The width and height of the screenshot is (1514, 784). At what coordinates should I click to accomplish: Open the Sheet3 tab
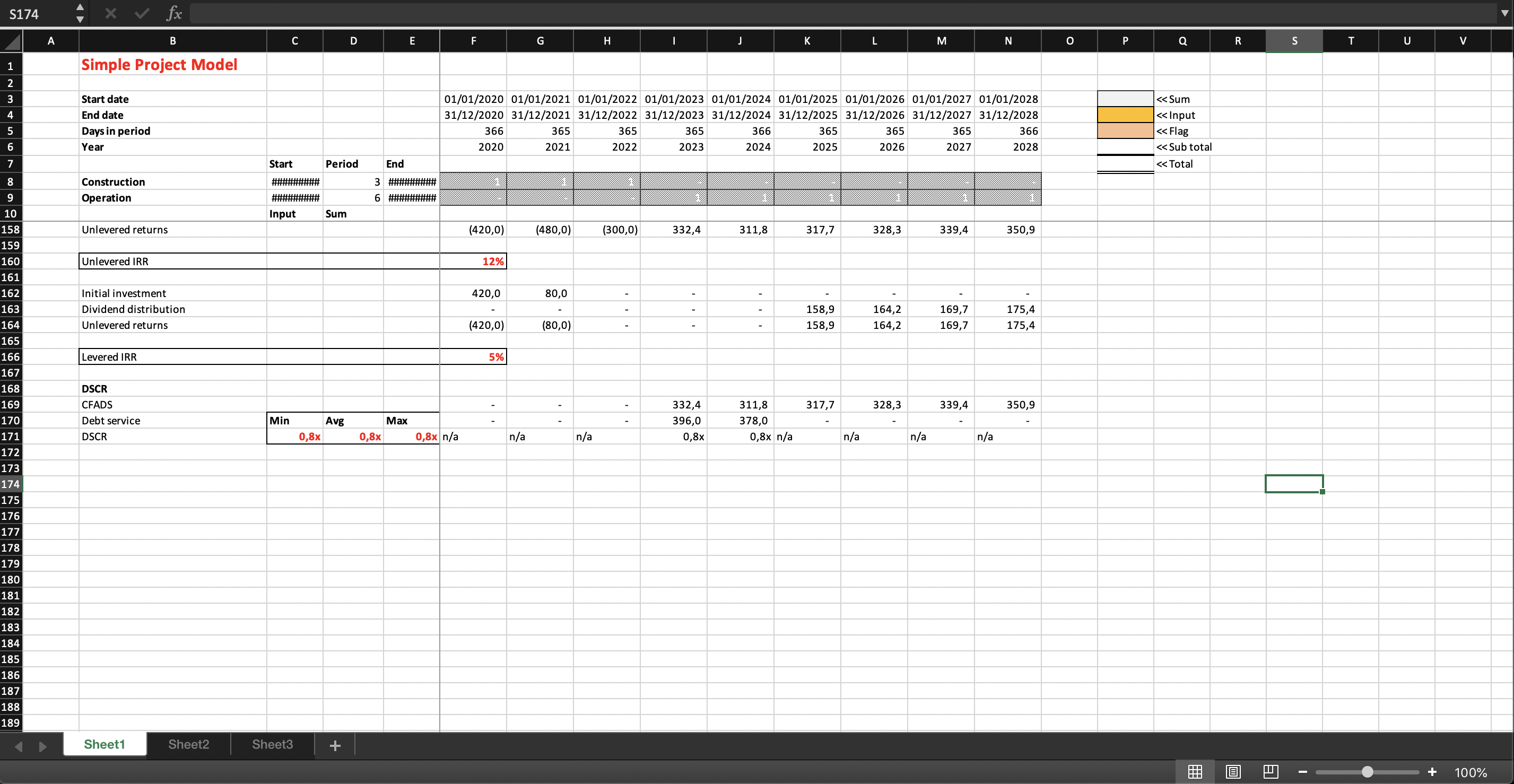(x=272, y=744)
